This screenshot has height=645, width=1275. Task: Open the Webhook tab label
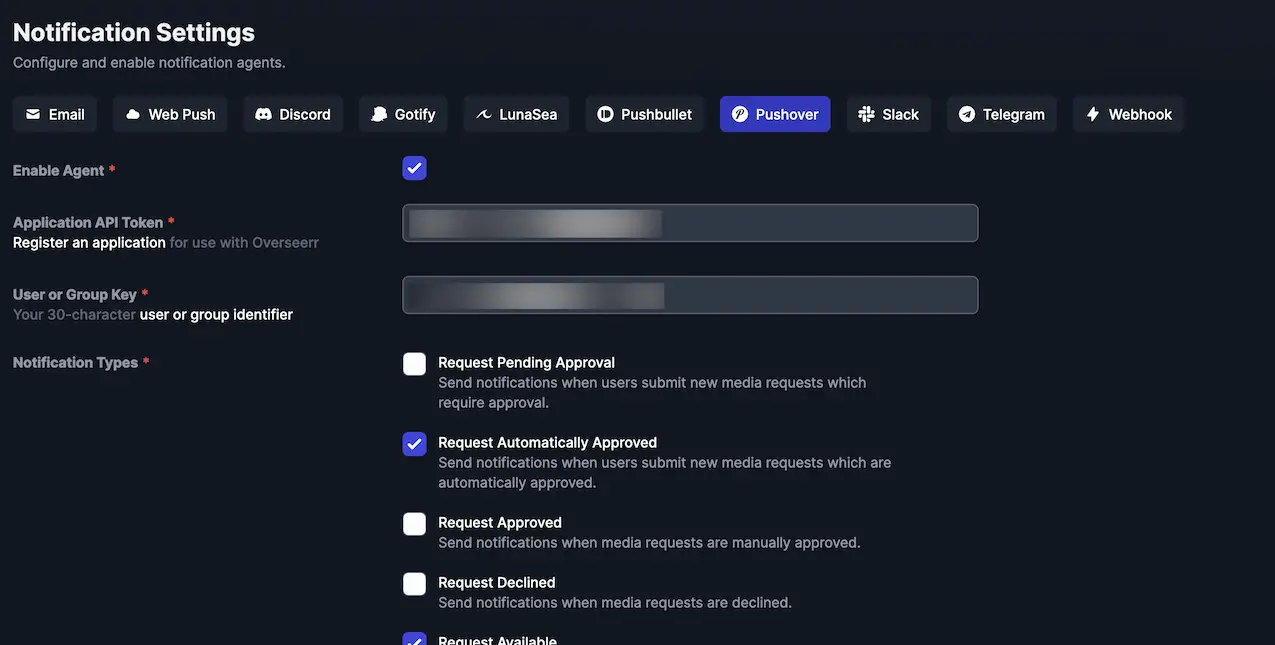pos(1140,114)
